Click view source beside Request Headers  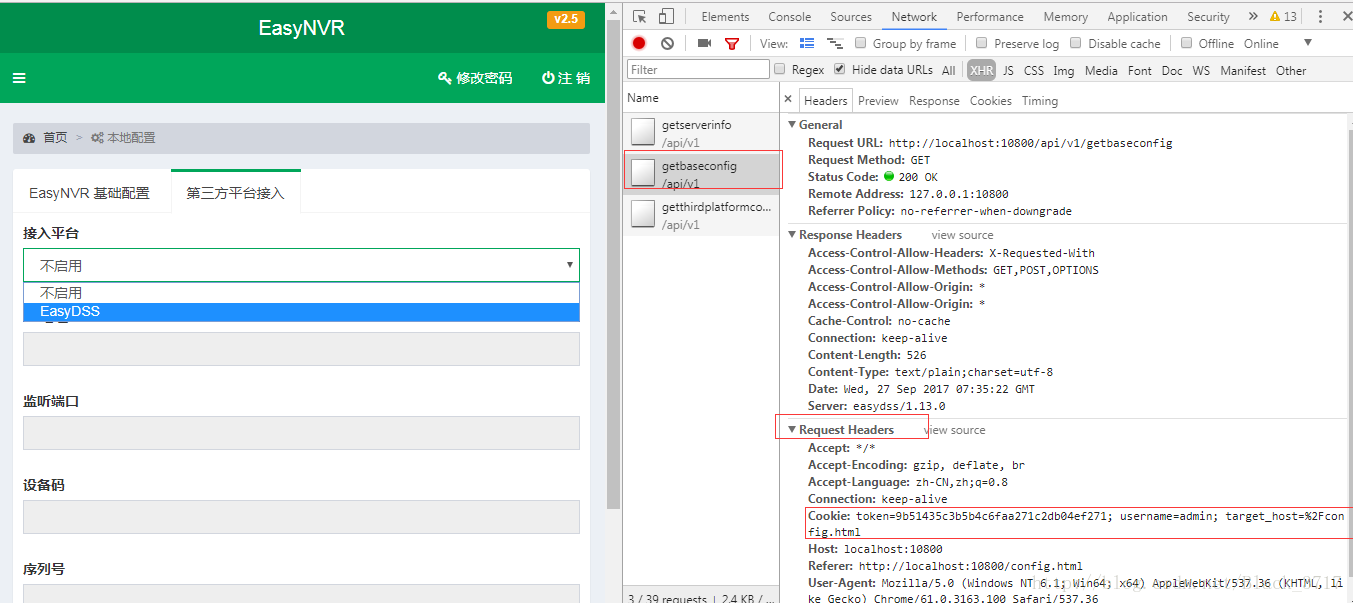point(954,430)
